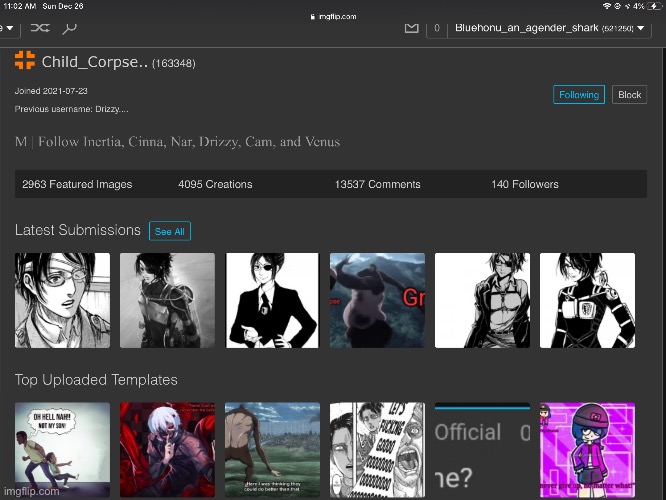Open the grayscale armored character submission
The width and height of the screenshot is (666, 500).
tap(167, 300)
